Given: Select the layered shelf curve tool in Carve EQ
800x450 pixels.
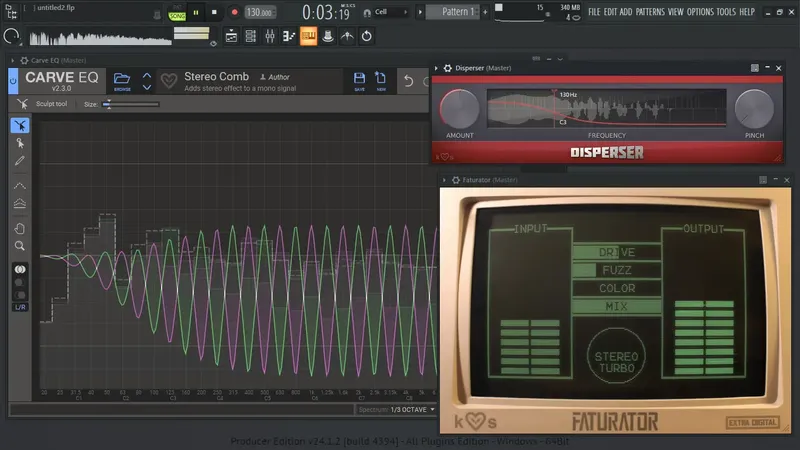Looking at the screenshot, I should [x=19, y=204].
